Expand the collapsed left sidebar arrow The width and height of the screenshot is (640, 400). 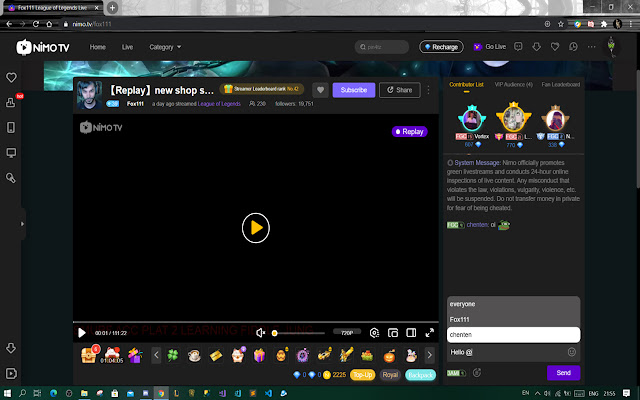[22, 224]
